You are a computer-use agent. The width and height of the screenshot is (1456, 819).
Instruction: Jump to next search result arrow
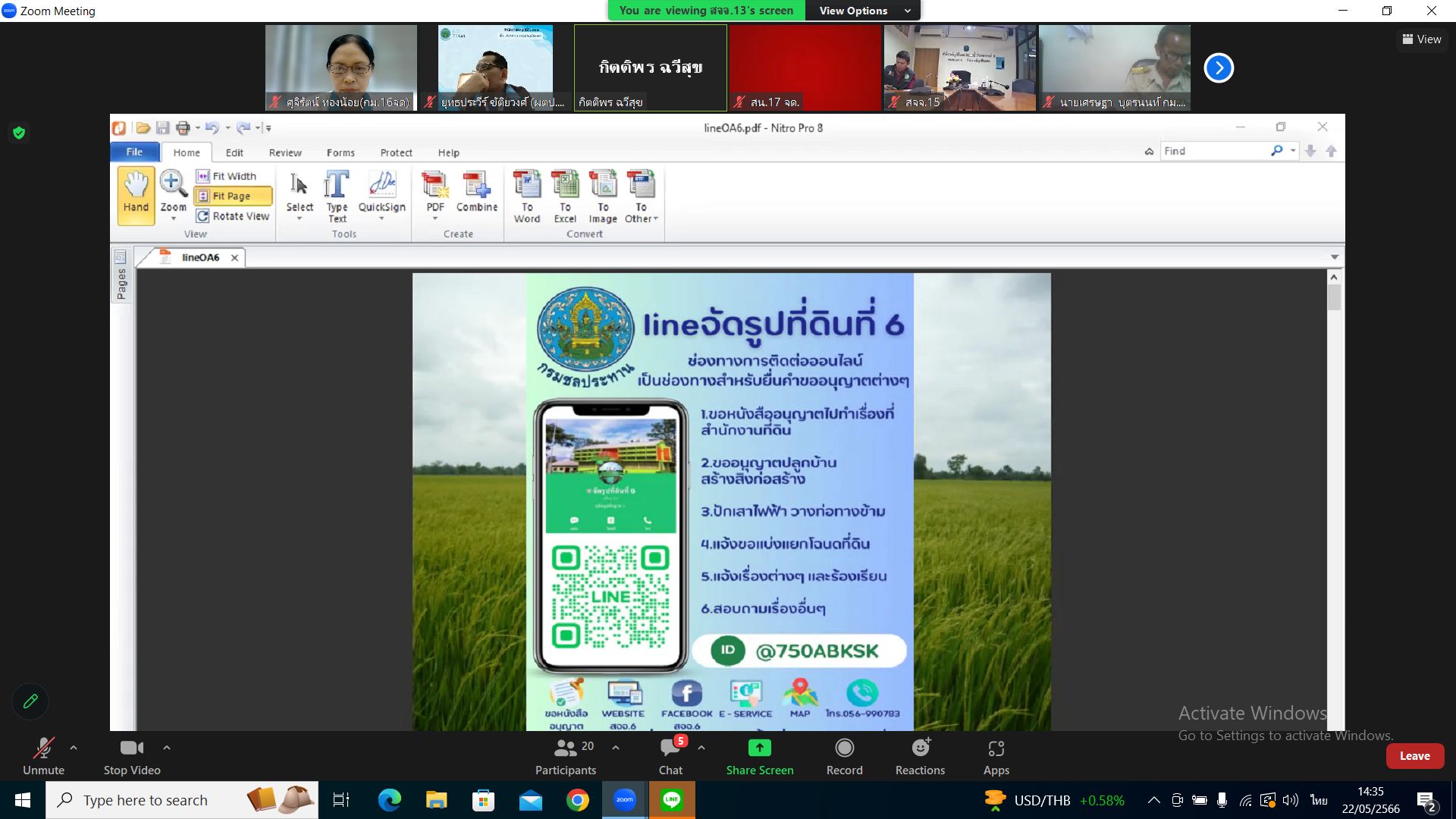tap(1310, 151)
